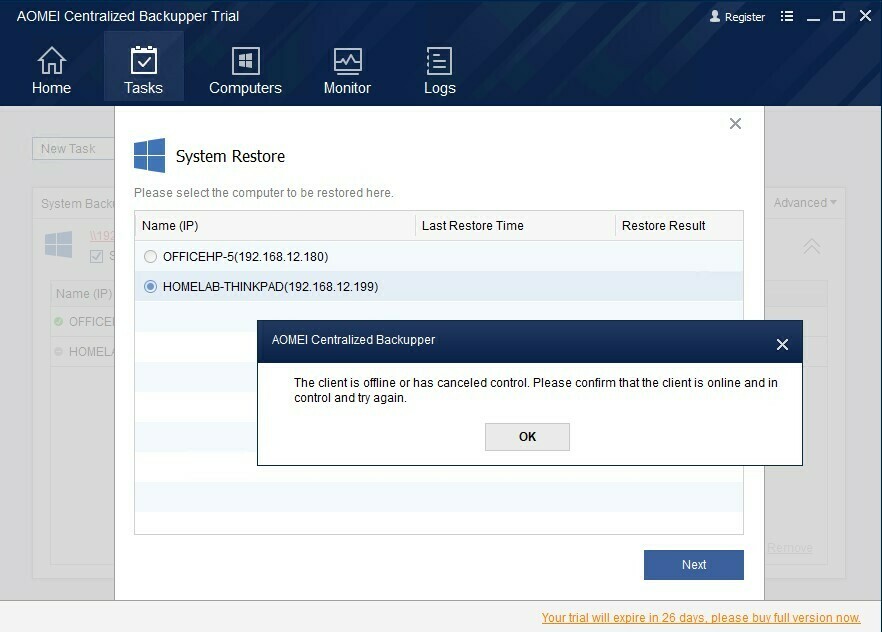Switch to the Tasks tab

[143, 68]
